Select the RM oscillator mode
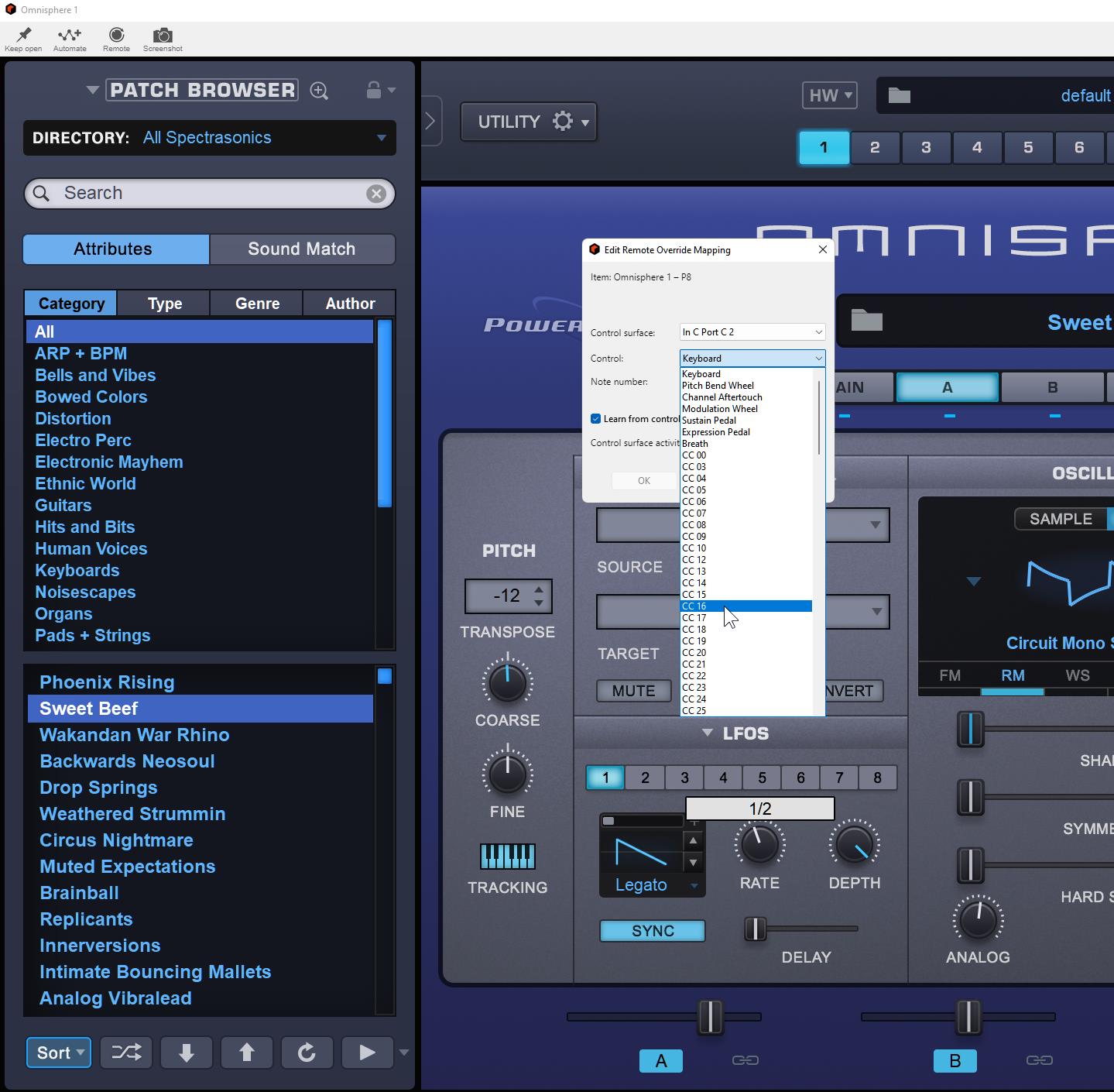The image size is (1114, 1092). click(1013, 676)
